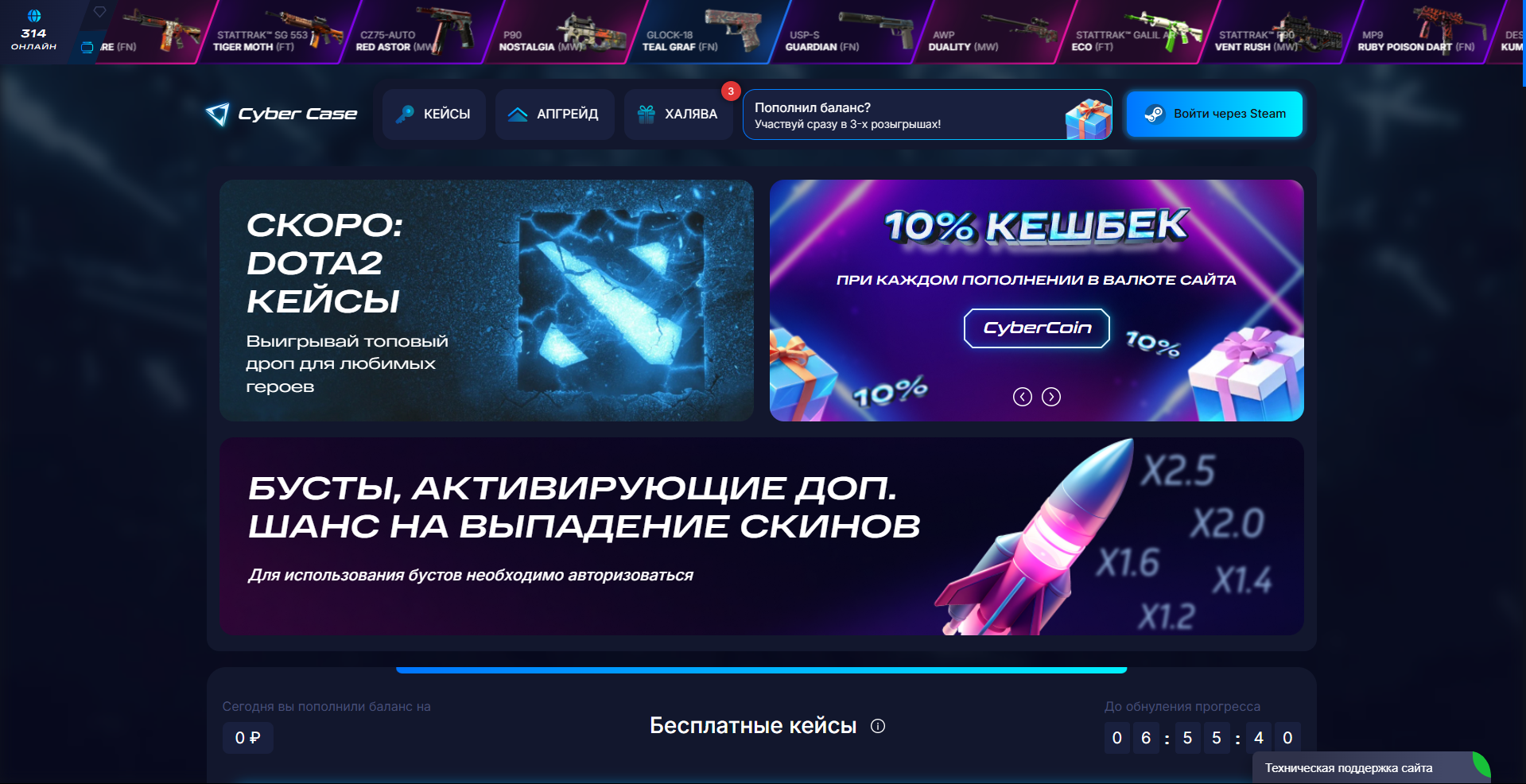
Task: Open the АПГРЕЙД menu item
Action: (x=554, y=114)
